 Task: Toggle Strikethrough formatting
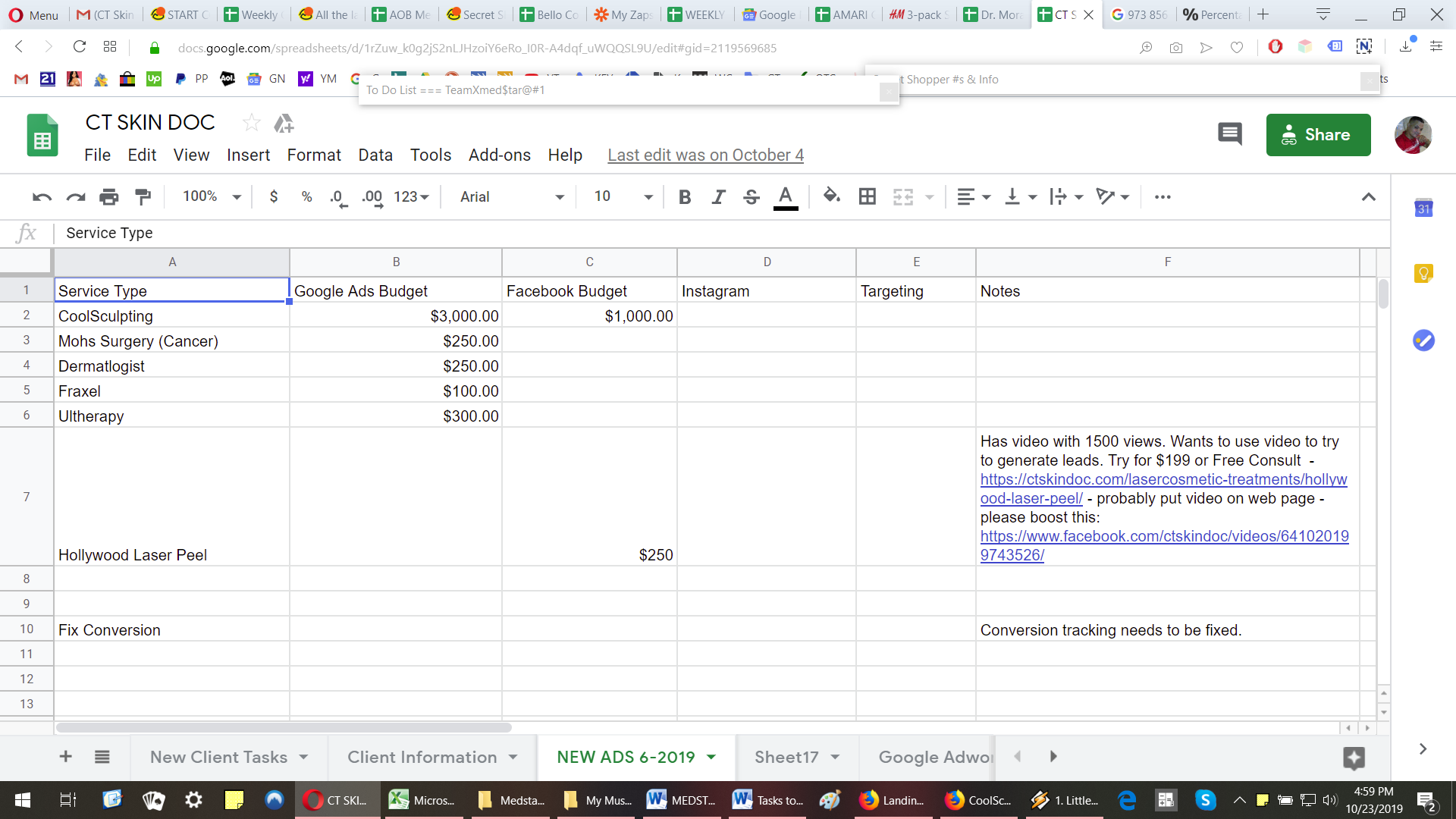point(752,197)
